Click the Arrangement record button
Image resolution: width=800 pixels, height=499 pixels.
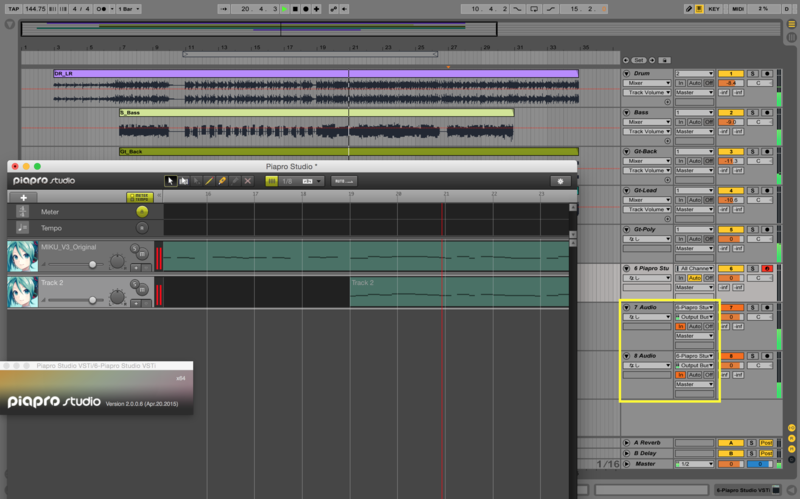coord(306,9)
